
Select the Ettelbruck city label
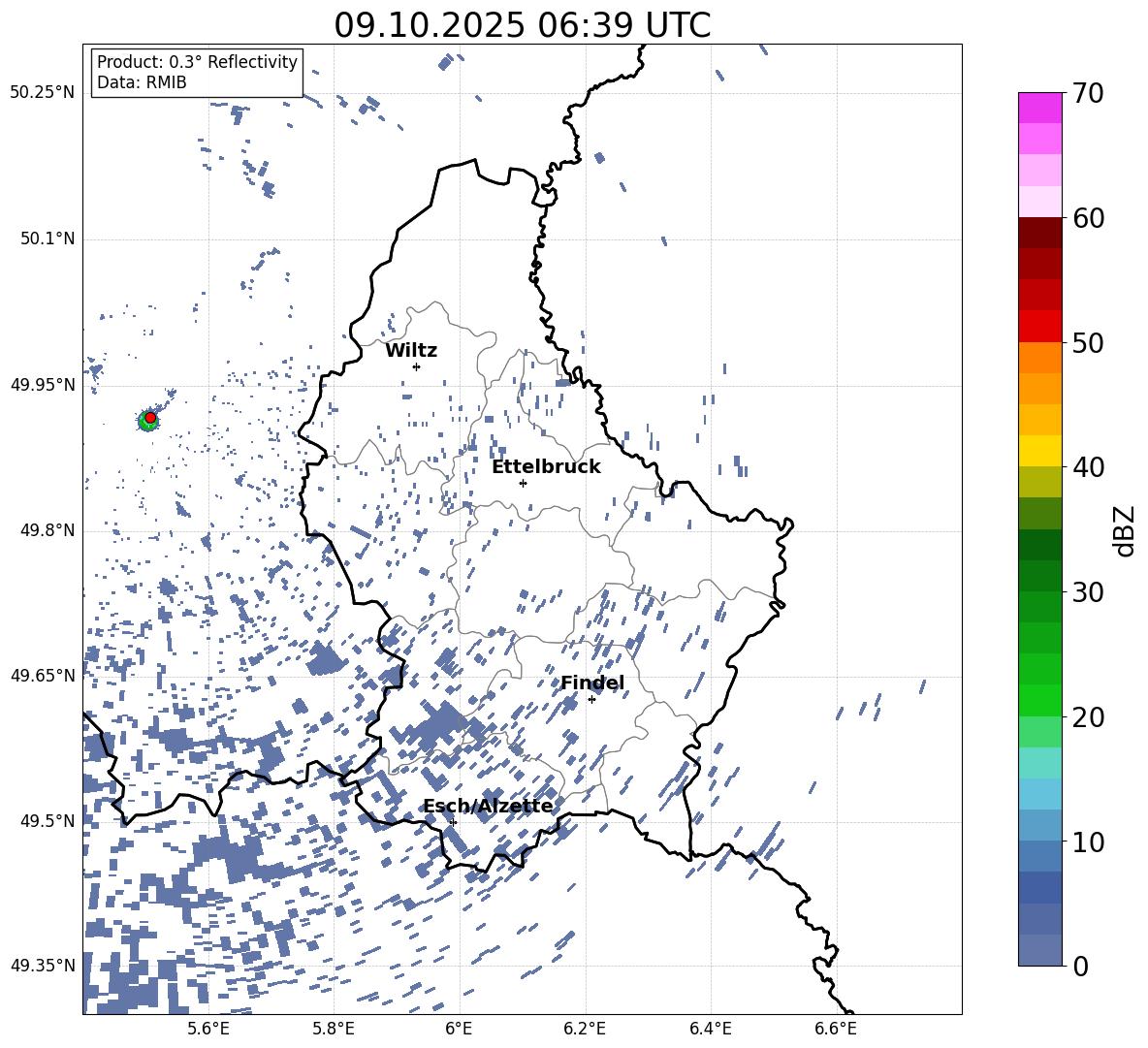(546, 467)
